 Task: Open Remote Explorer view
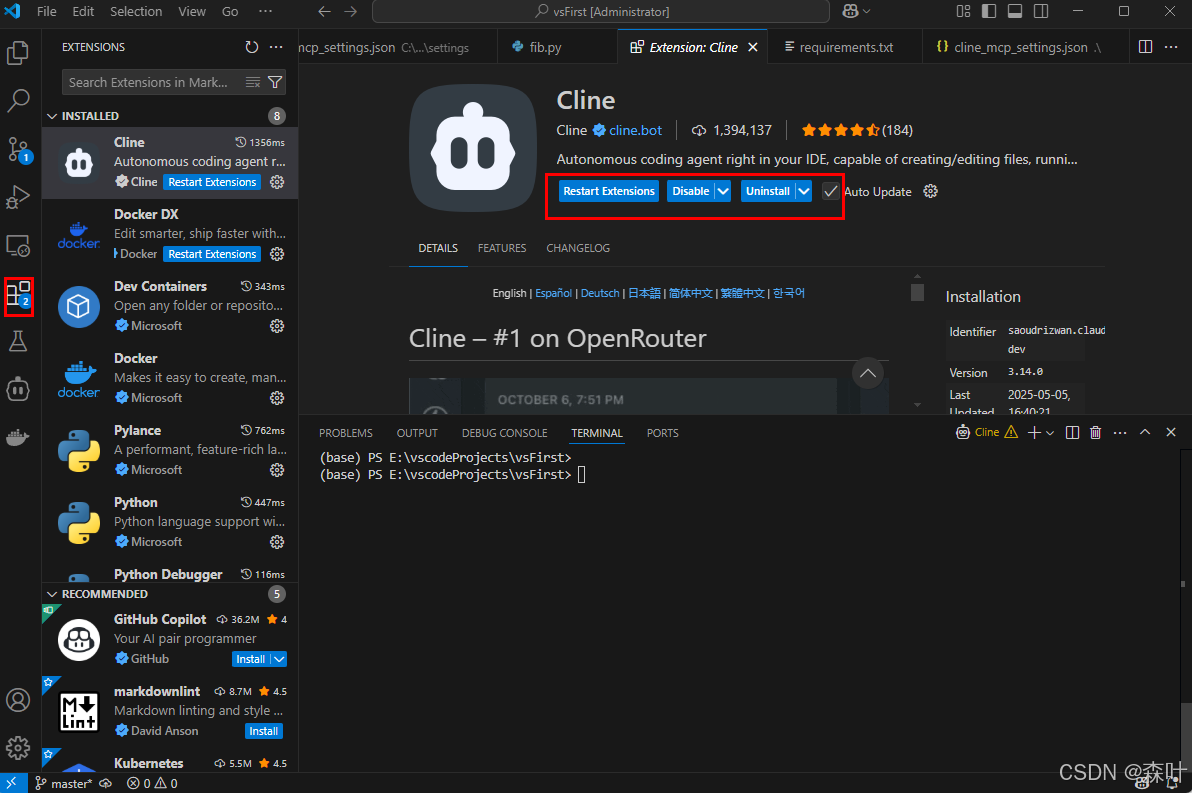[18, 246]
